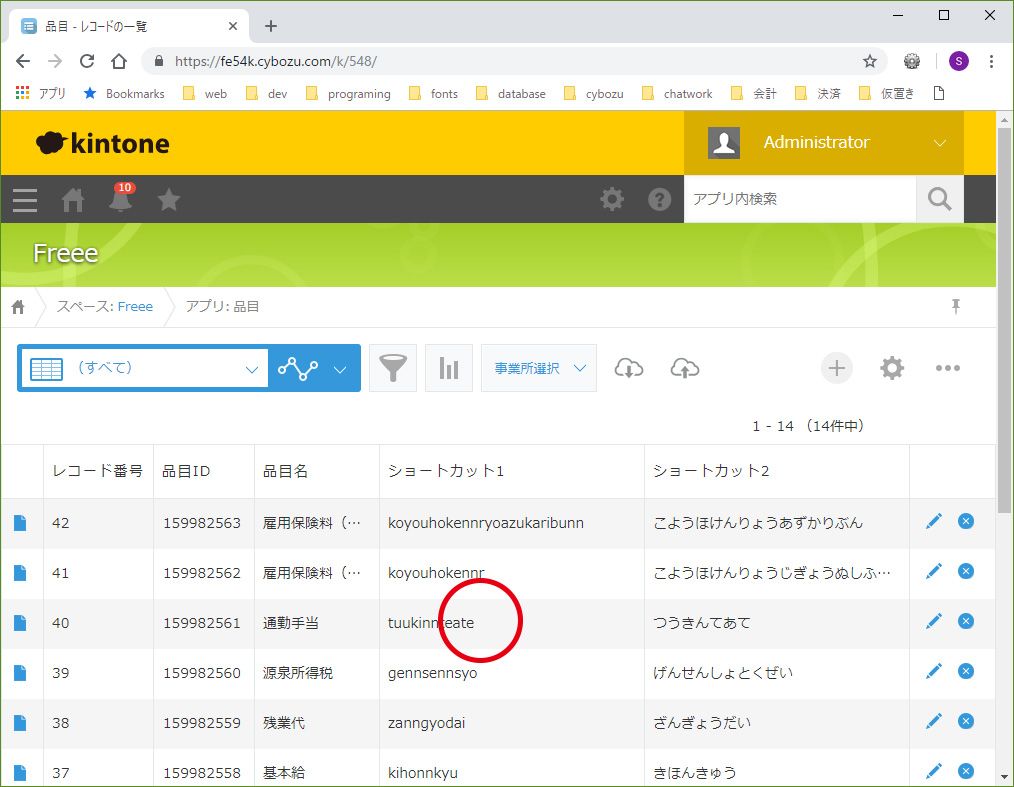This screenshot has height=787, width=1014.
Task: Click the Chrome extension gear icon
Action: [x=912, y=61]
